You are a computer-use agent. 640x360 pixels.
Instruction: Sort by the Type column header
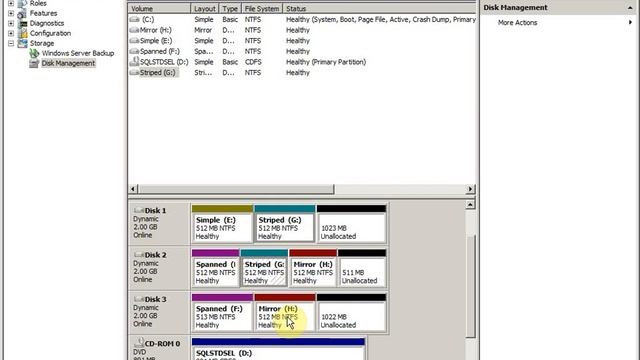(x=230, y=8)
